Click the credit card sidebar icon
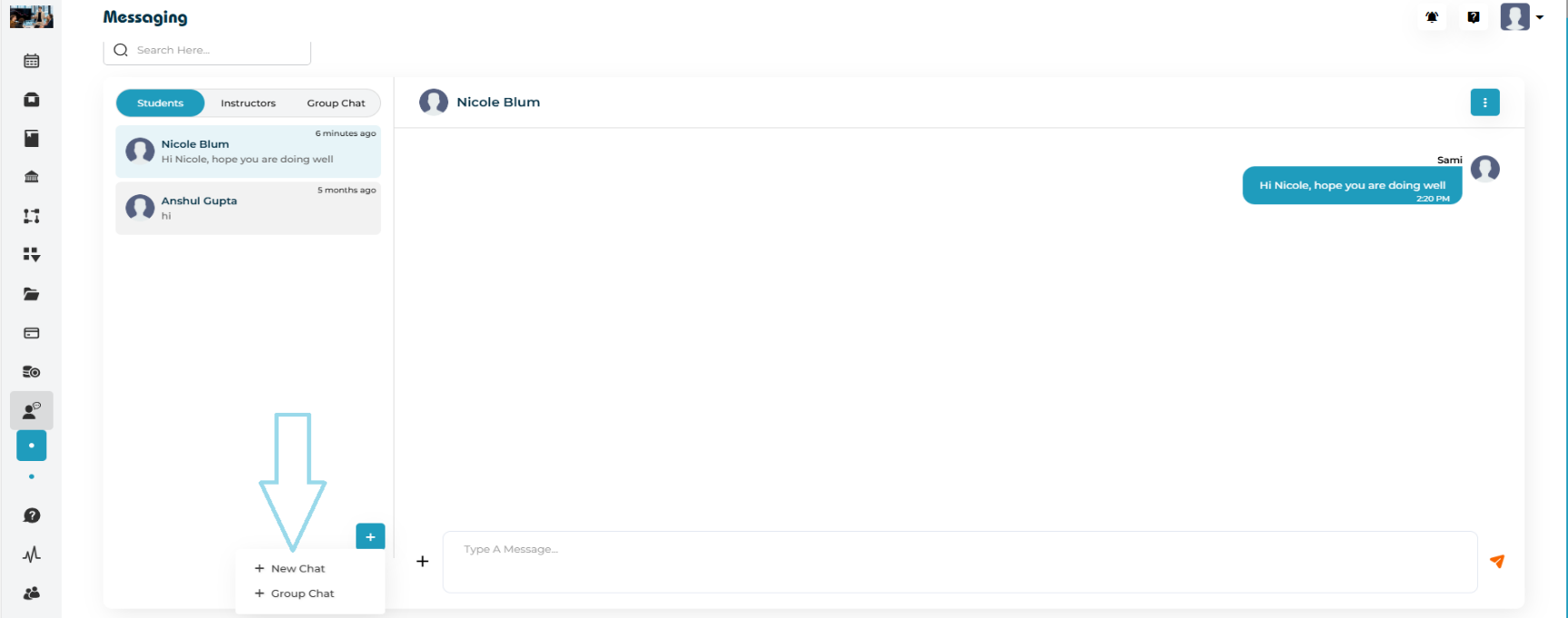Viewport: 1568px width, 618px height. [32, 333]
